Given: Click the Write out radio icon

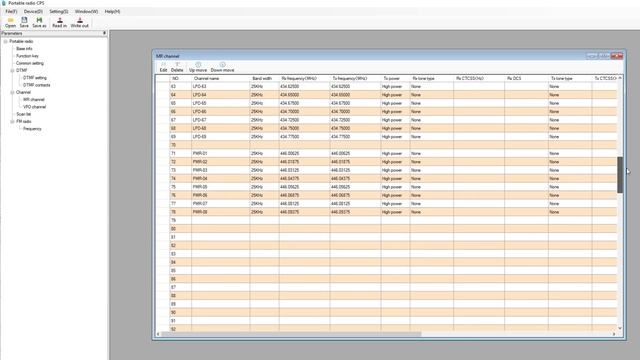Looking at the screenshot, I should (80, 22).
